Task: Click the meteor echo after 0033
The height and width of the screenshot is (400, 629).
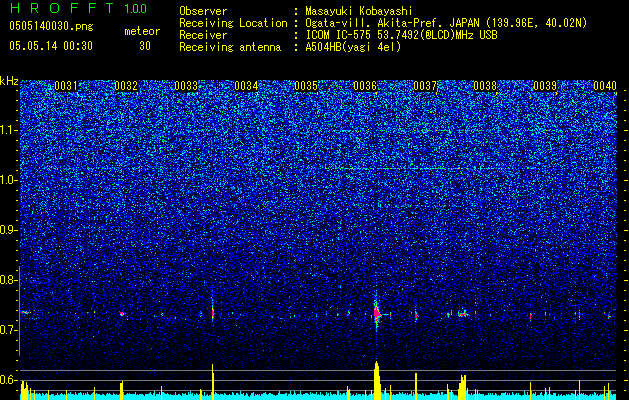Action: coord(213,312)
